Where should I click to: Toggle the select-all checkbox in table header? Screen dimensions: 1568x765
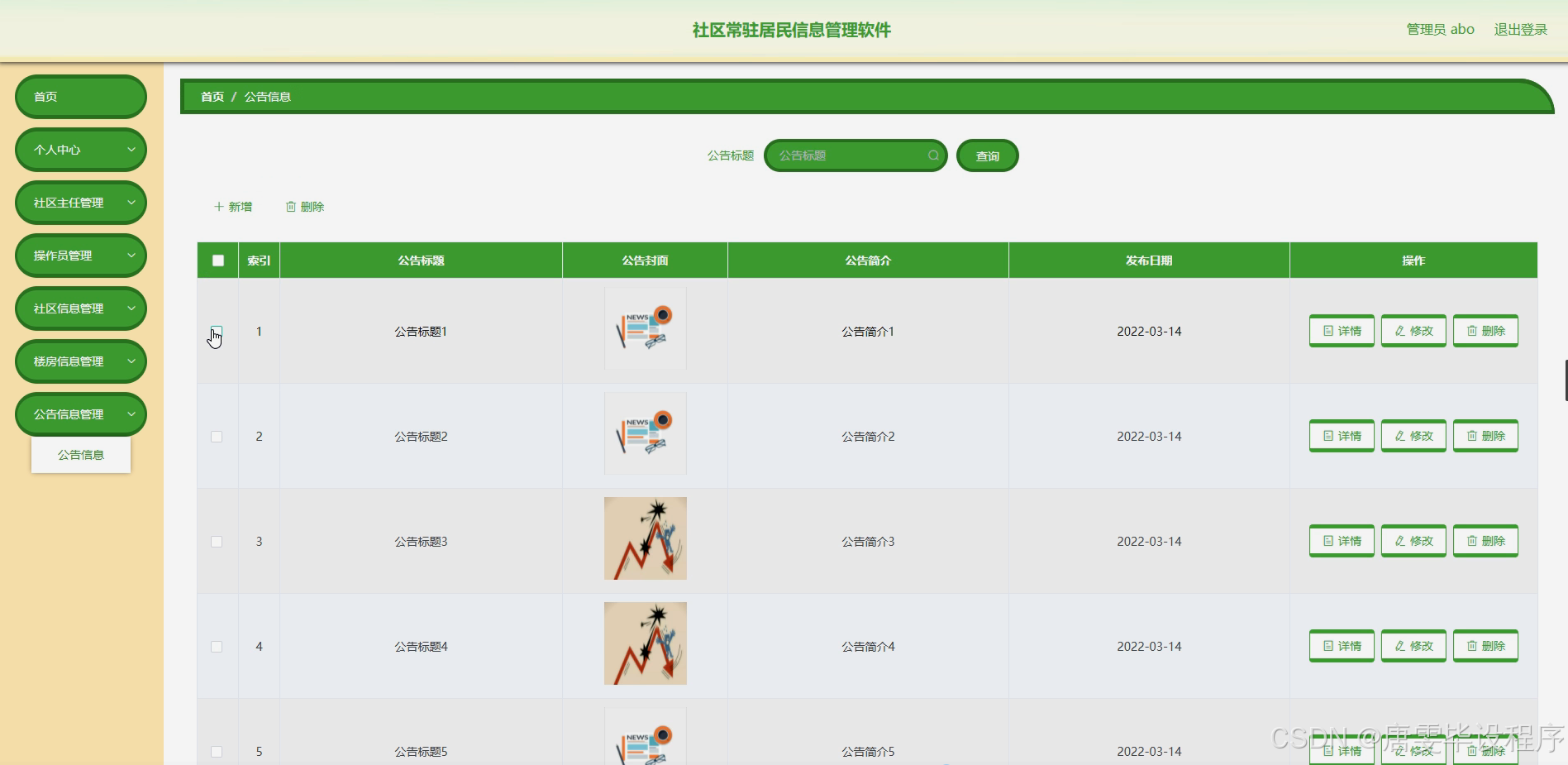click(x=218, y=261)
